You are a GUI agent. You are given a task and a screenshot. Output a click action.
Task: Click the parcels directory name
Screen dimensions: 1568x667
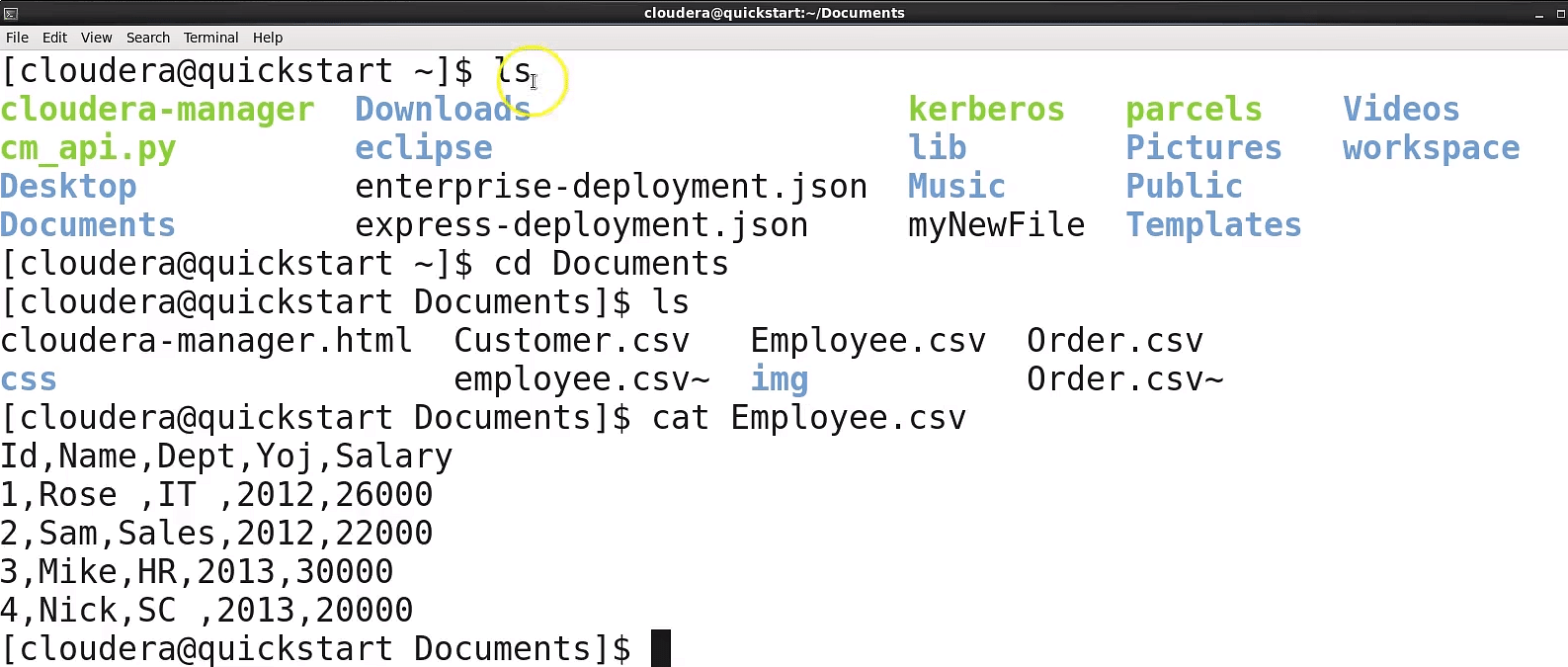pos(1194,110)
